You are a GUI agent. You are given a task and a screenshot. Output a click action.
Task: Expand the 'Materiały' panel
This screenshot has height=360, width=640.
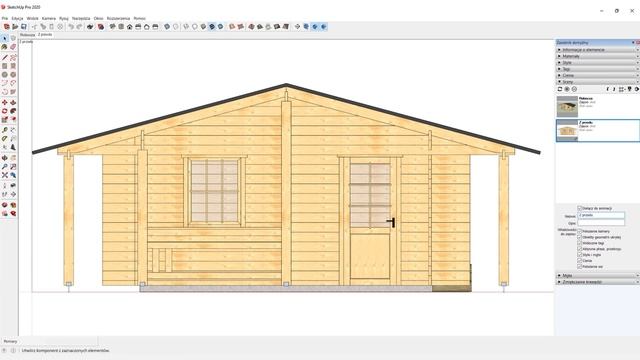coord(598,56)
